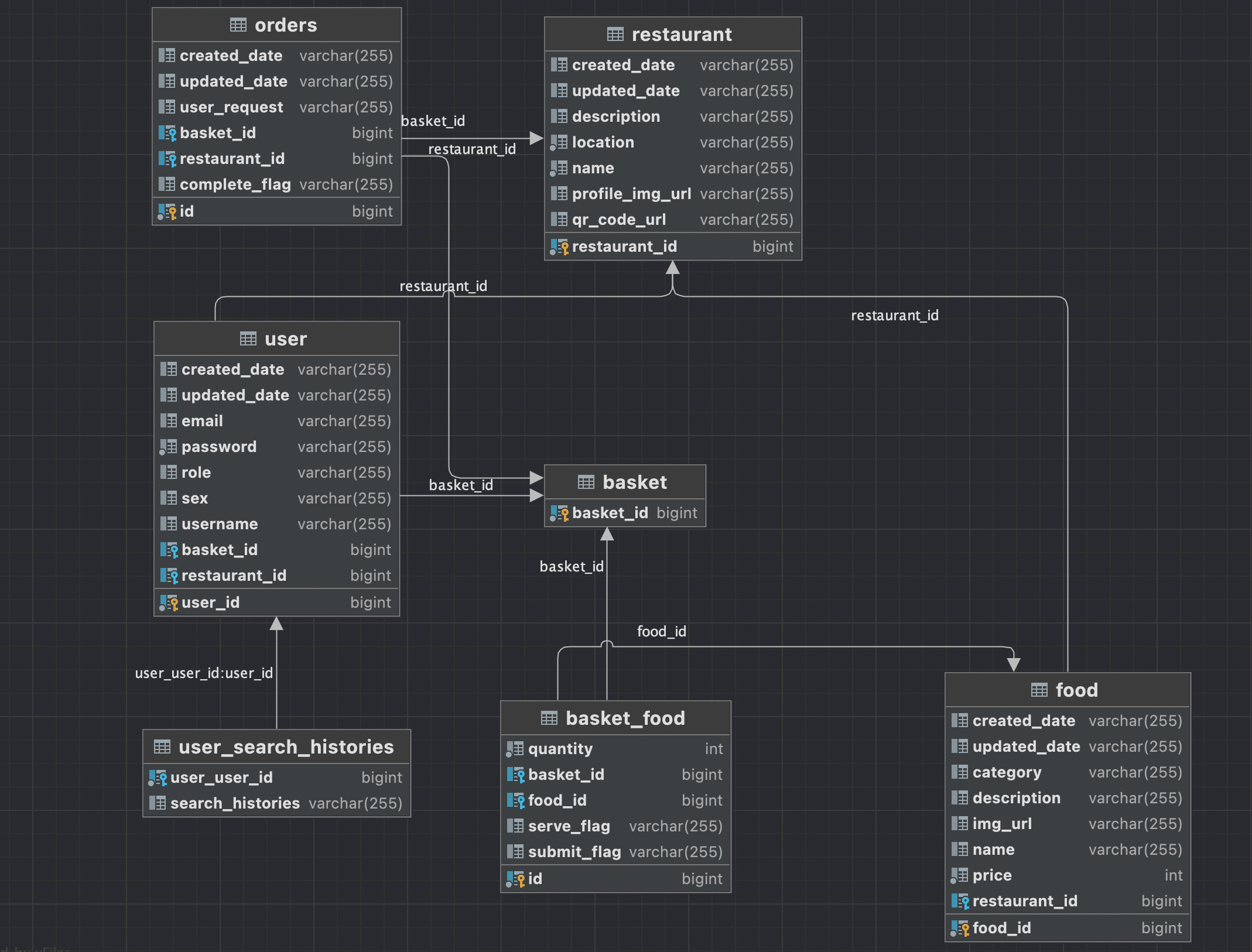Select the quantity column in basket_food
The width and height of the screenshot is (1252, 952).
[560, 749]
